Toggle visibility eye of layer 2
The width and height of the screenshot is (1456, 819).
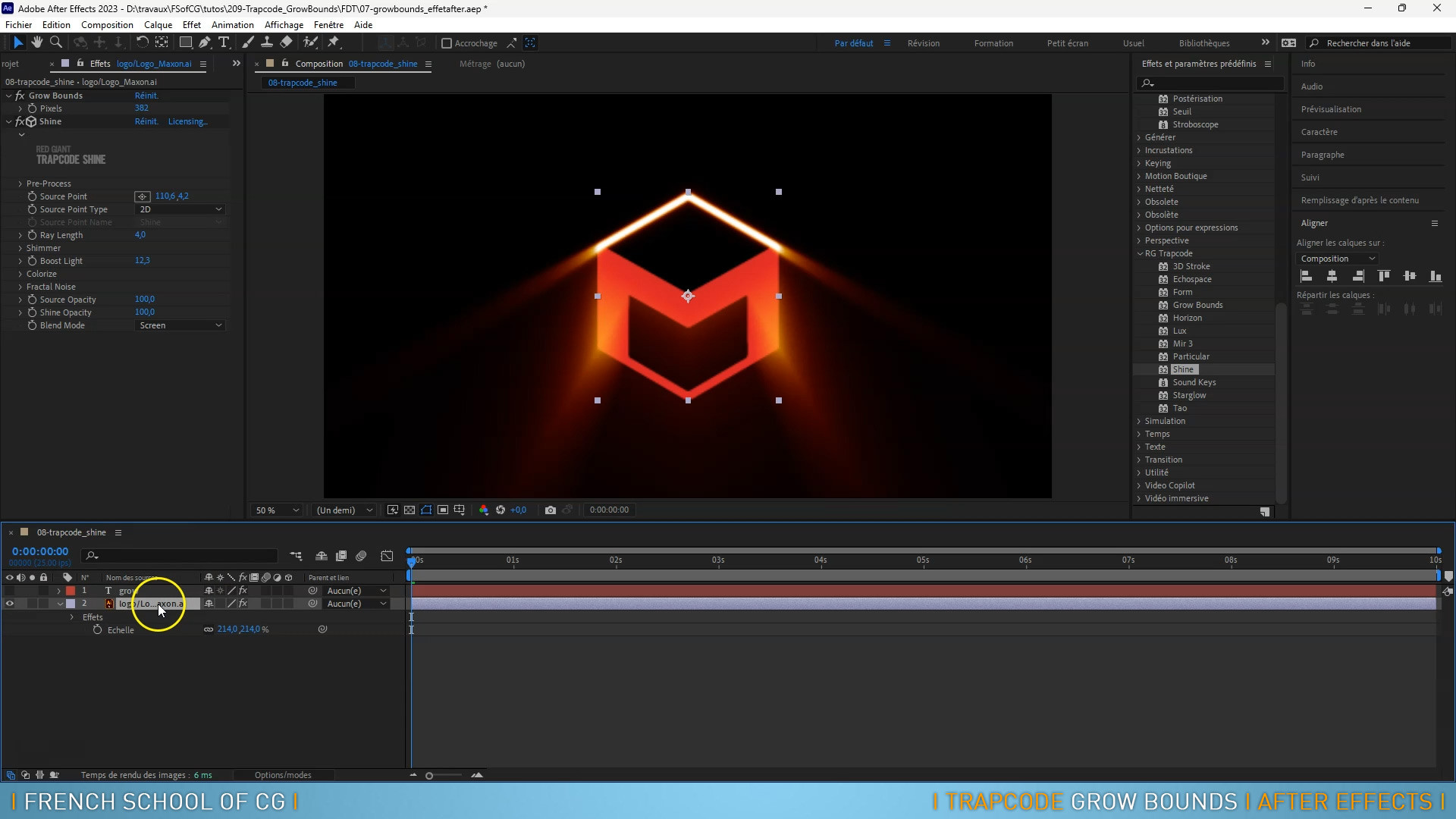pyautogui.click(x=10, y=604)
